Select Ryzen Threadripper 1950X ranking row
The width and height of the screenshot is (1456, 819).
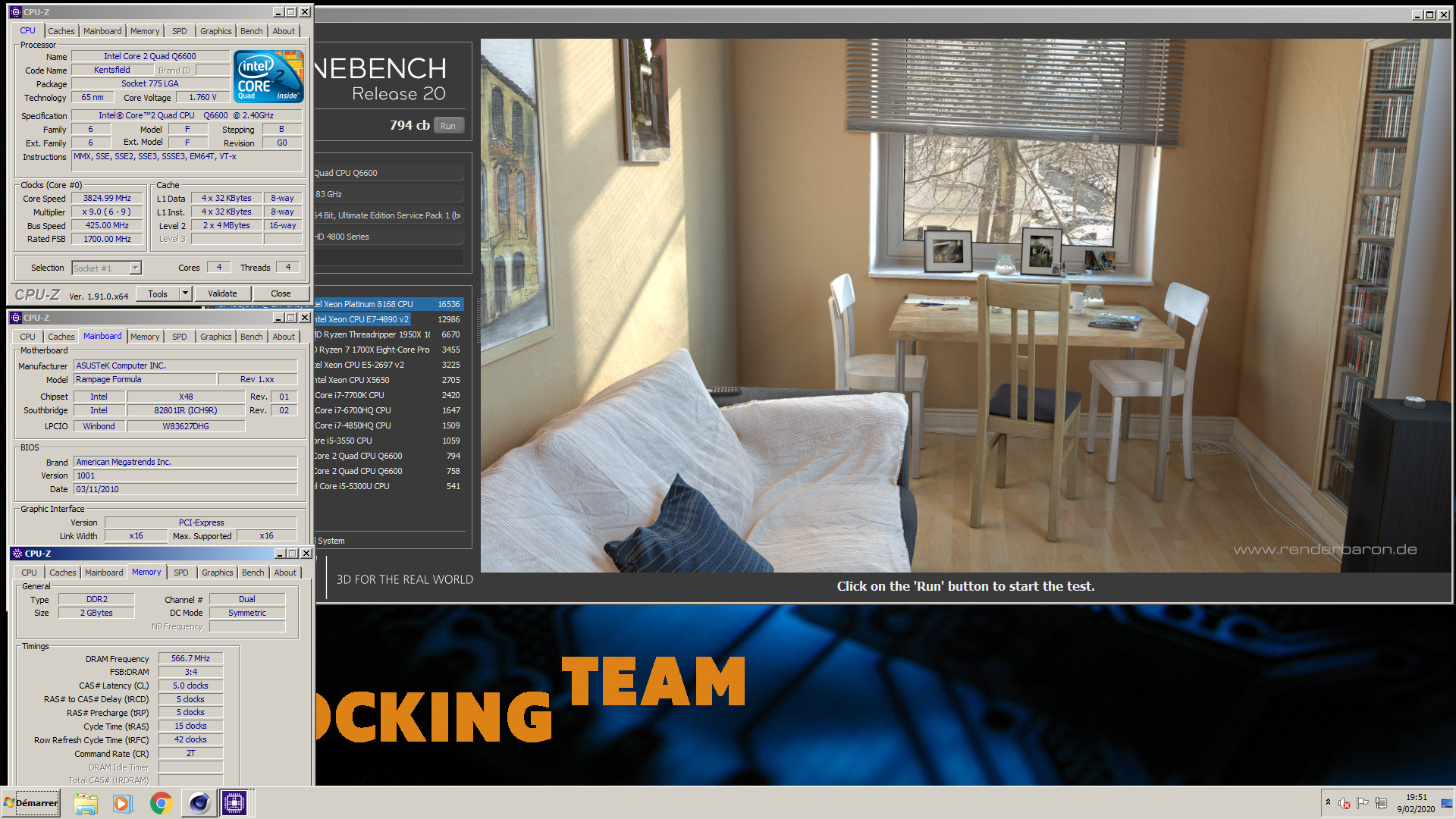click(x=388, y=334)
